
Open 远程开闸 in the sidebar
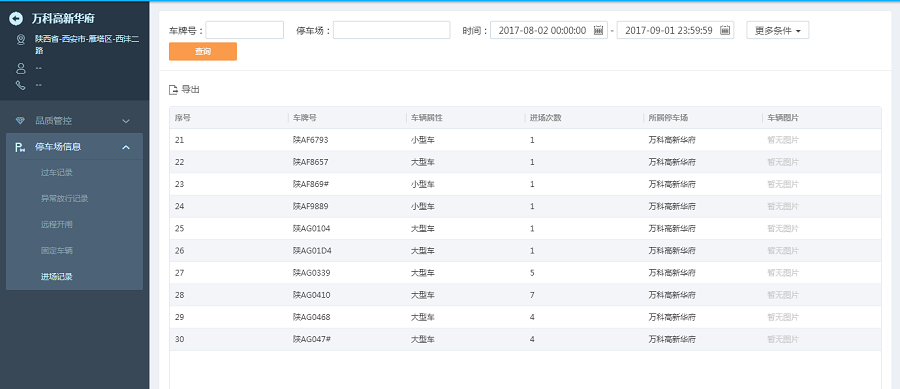pyautogui.click(x=57, y=224)
